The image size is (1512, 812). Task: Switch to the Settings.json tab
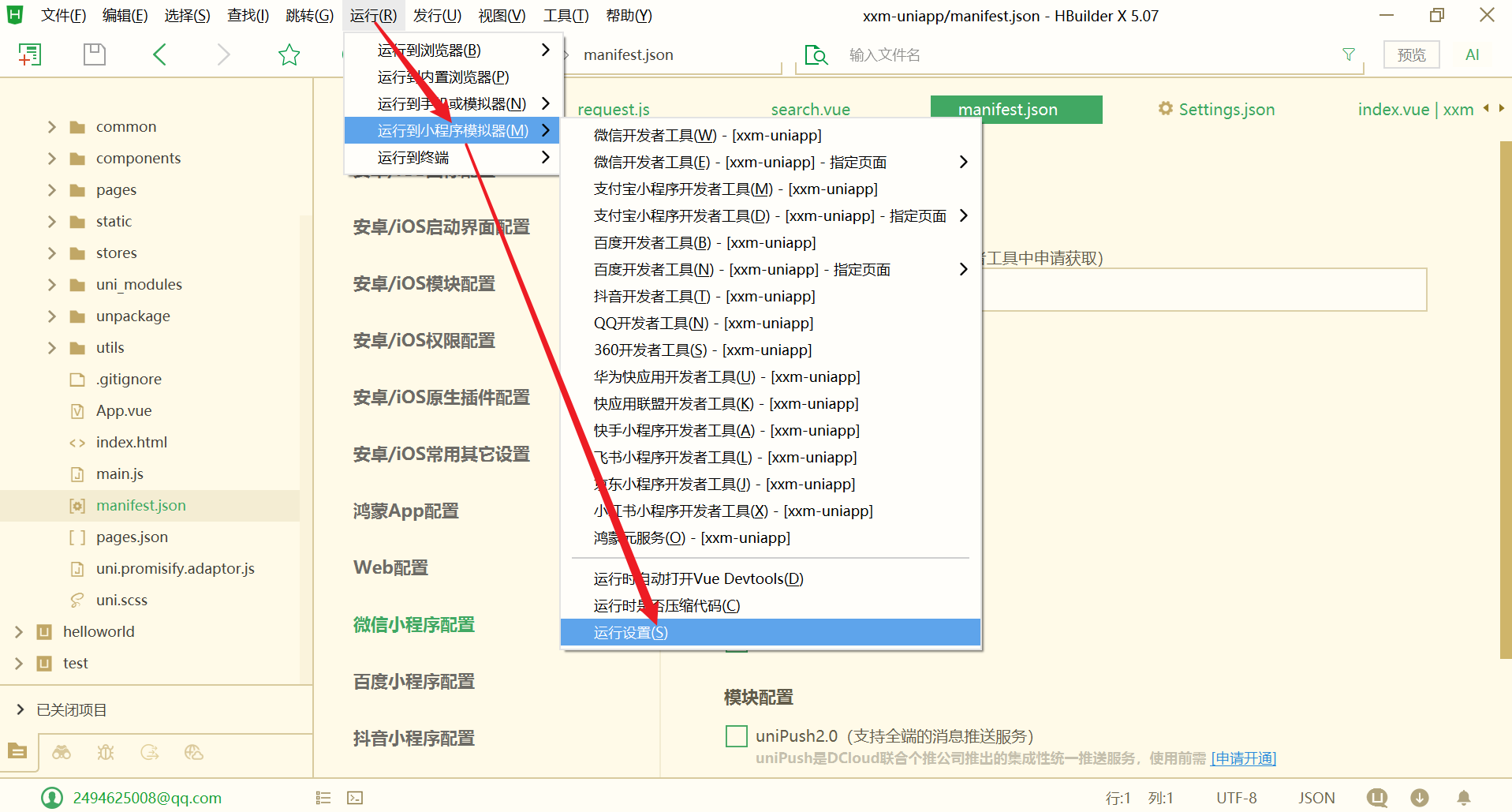(x=1215, y=110)
